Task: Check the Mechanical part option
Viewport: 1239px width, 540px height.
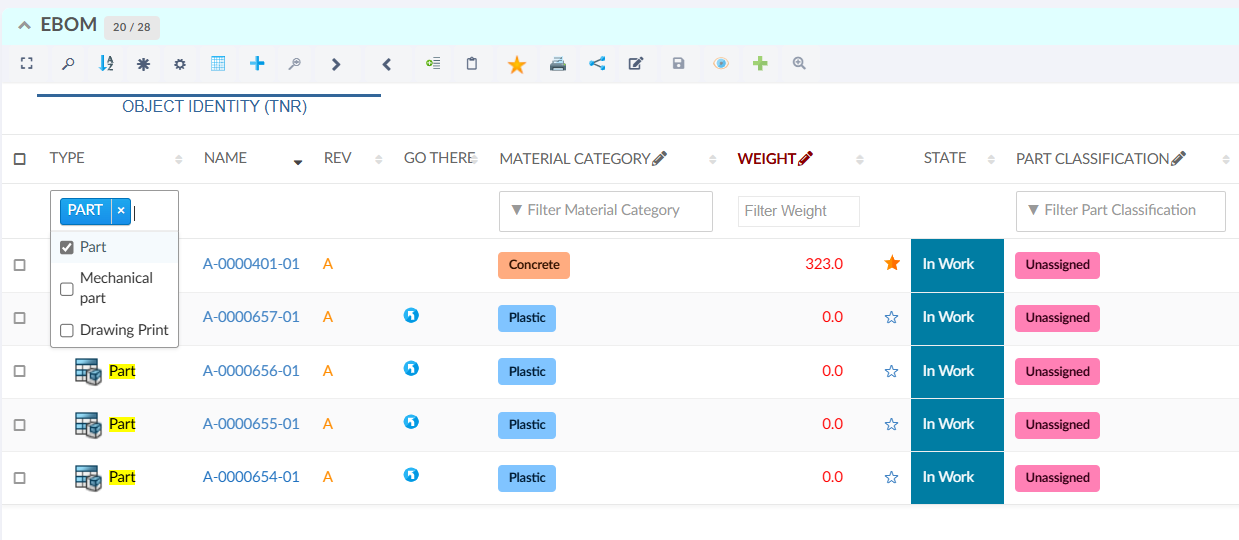Action: [67, 289]
